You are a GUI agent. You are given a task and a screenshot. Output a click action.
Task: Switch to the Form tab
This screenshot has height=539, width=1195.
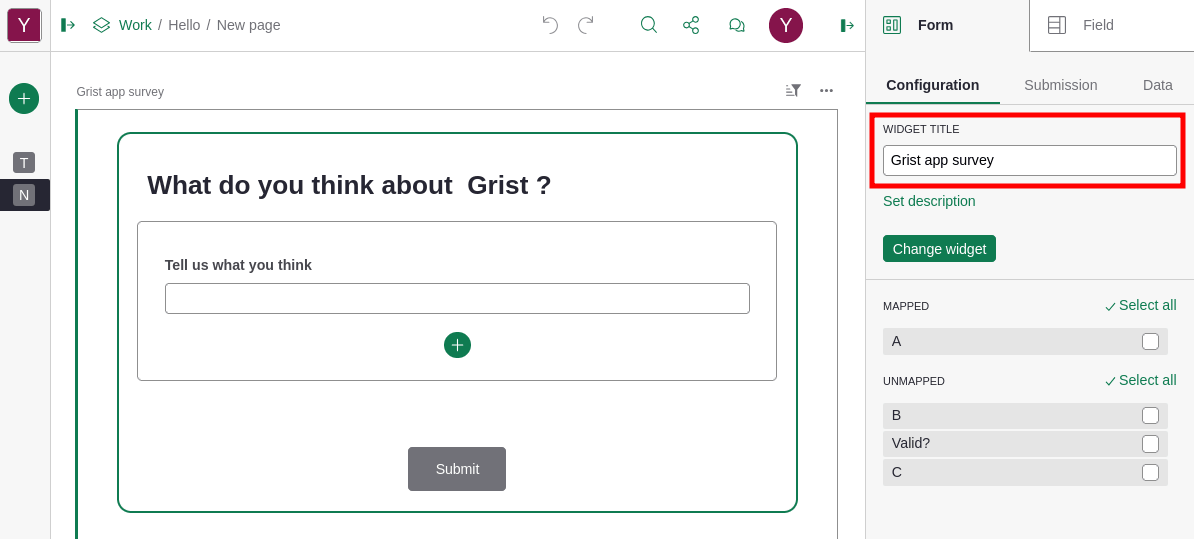(947, 25)
